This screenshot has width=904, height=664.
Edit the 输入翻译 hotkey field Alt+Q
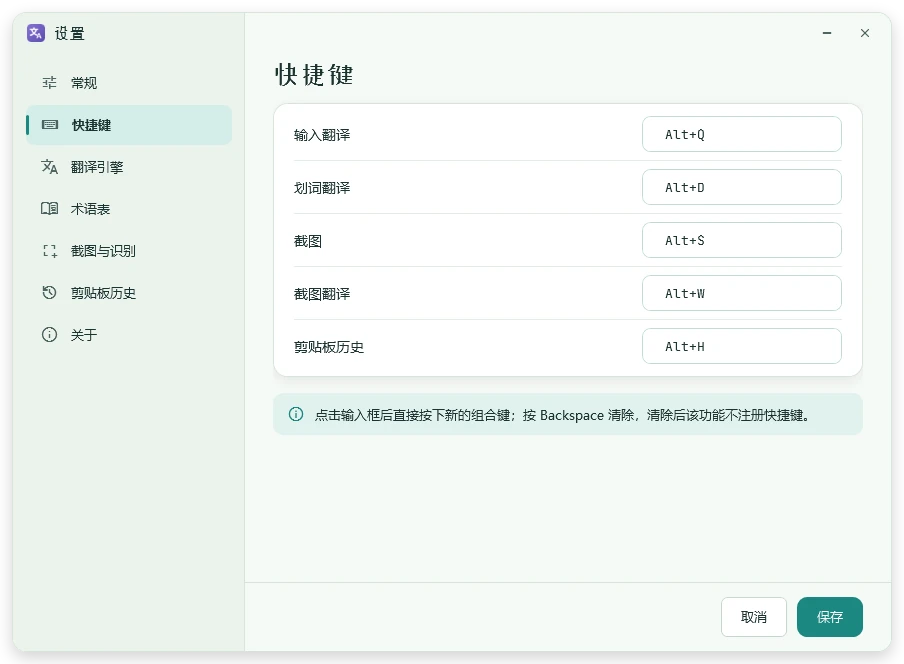(x=741, y=134)
